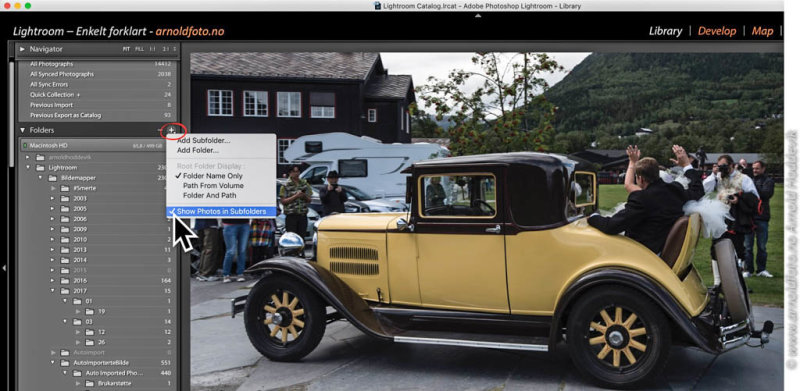Click the 2009 folder icon
The image size is (800, 391).
click(x=65, y=229)
